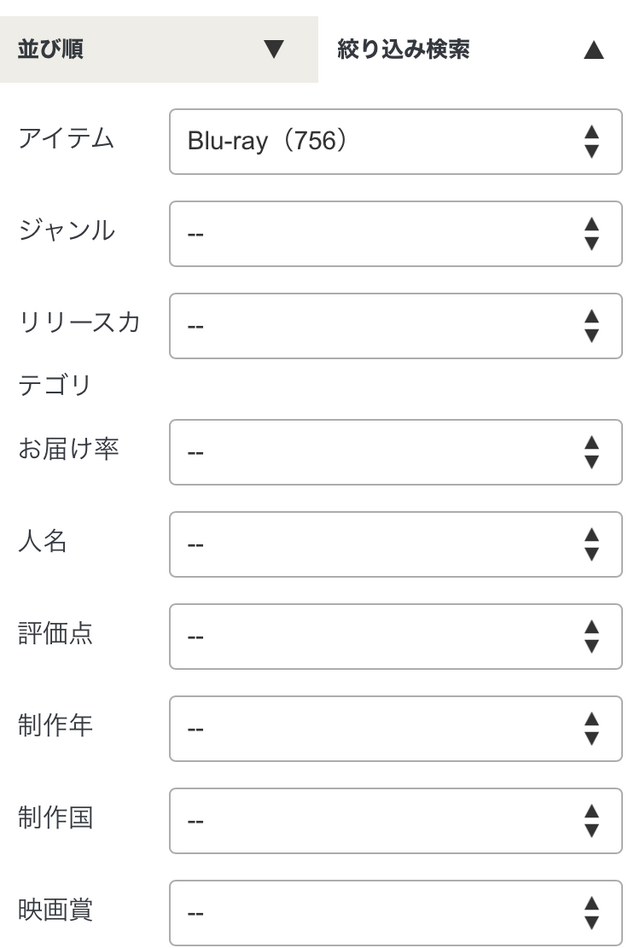Viewport: 640px width, 948px height.
Task: Choose the 映画賞 film award dropdown
Action: [395, 912]
